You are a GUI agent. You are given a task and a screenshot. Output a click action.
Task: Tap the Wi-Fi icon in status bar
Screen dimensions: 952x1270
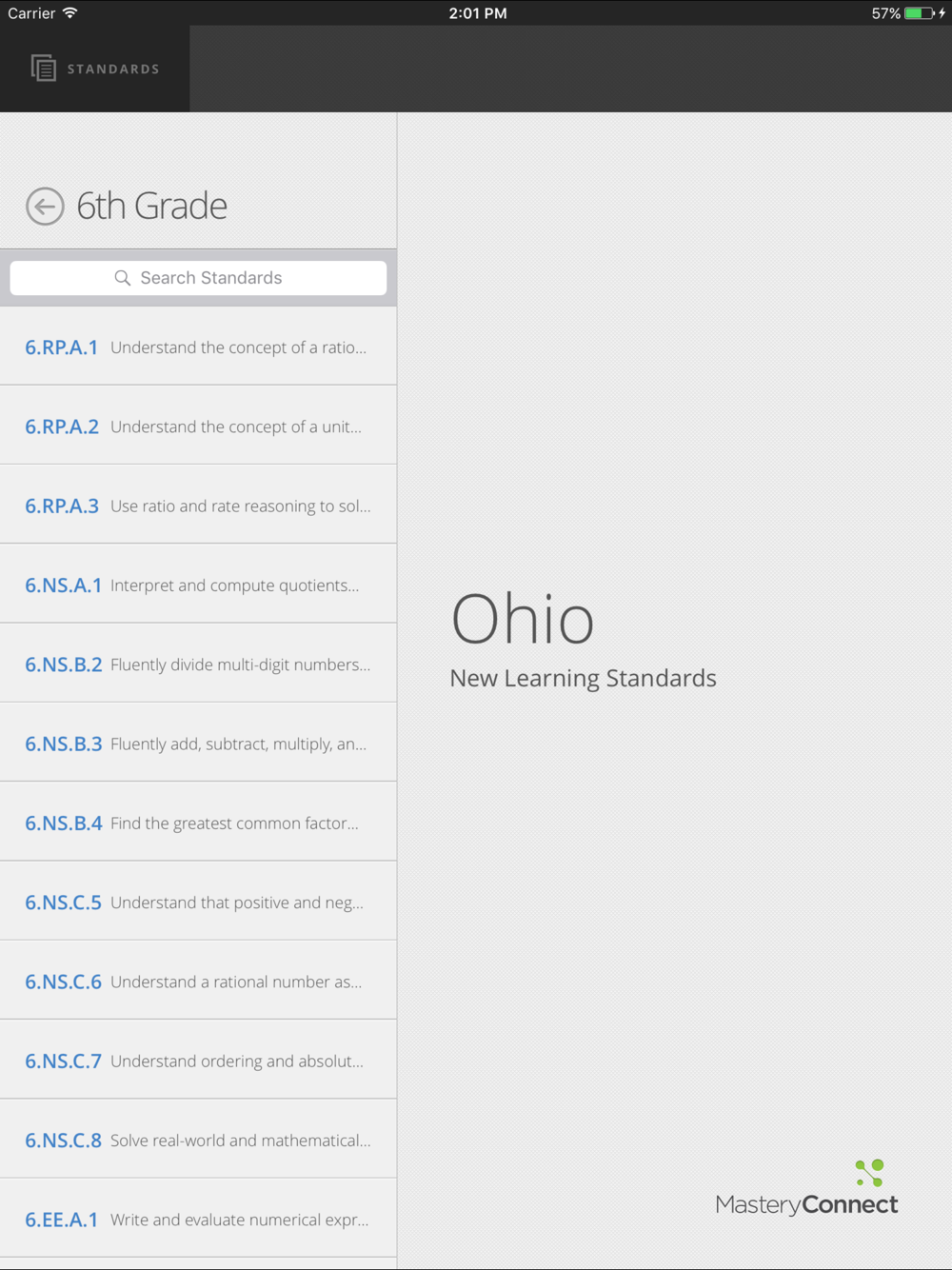[70, 13]
